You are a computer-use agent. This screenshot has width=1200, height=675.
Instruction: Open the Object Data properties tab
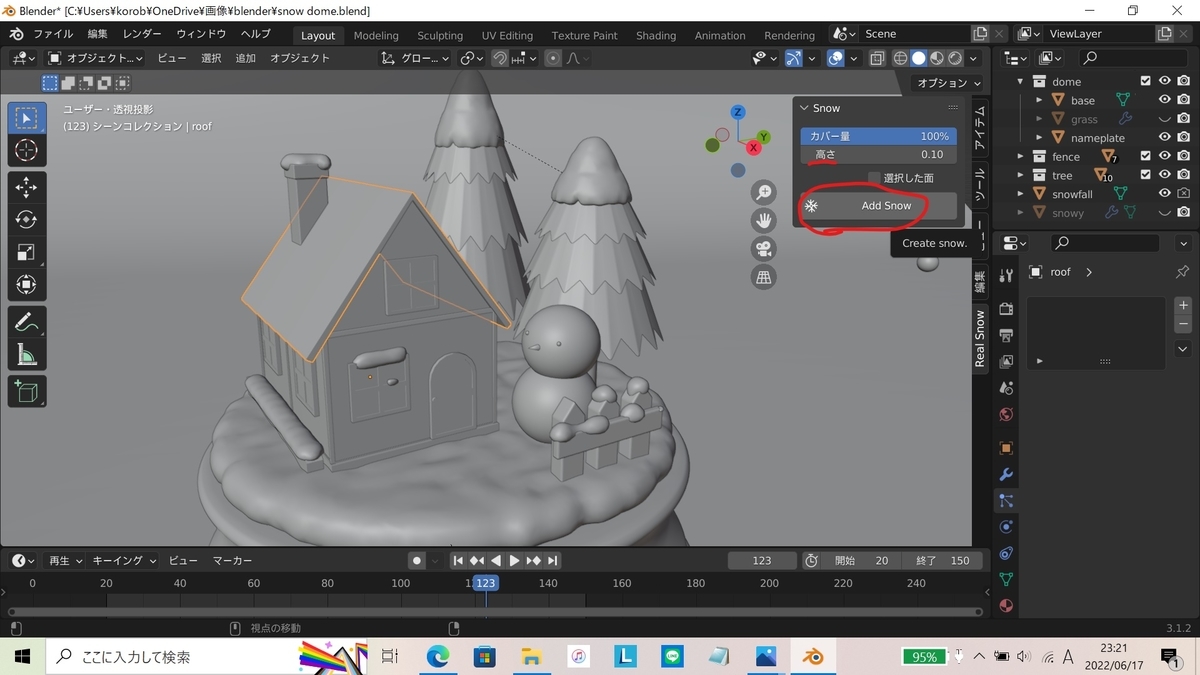click(x=1006, y=579)
